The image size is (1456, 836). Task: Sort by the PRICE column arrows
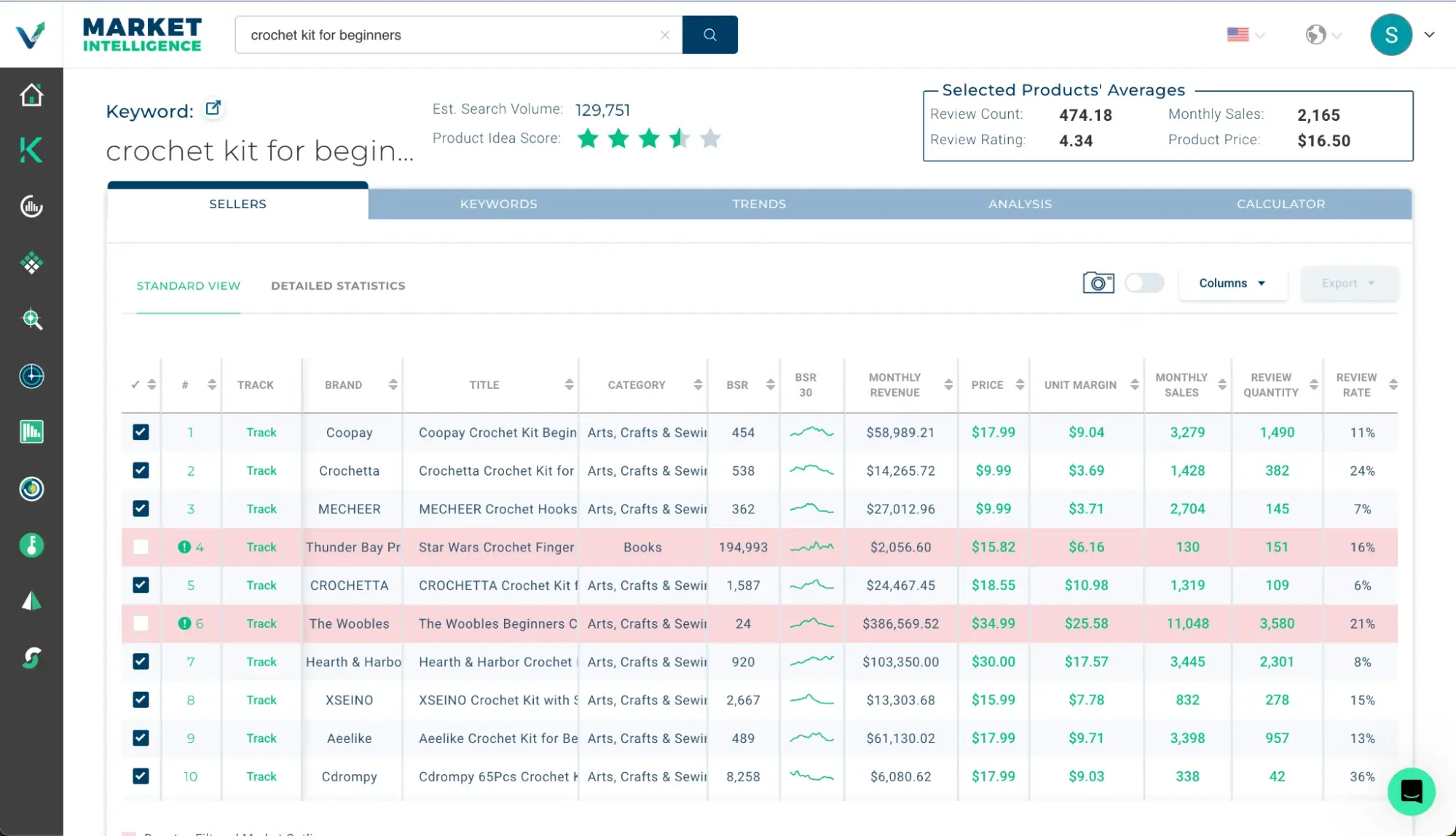click(x=1020, y=385)
